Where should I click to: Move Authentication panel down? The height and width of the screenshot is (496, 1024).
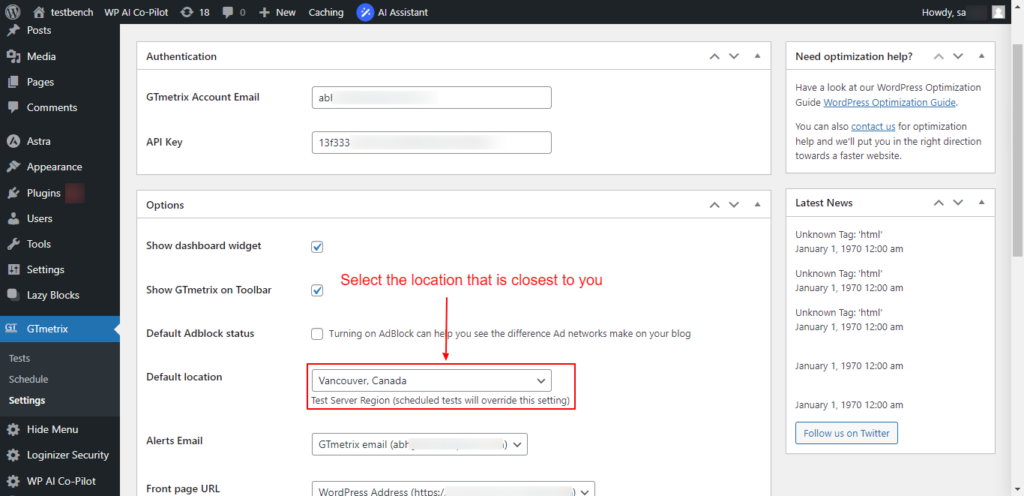coord(734,57)
